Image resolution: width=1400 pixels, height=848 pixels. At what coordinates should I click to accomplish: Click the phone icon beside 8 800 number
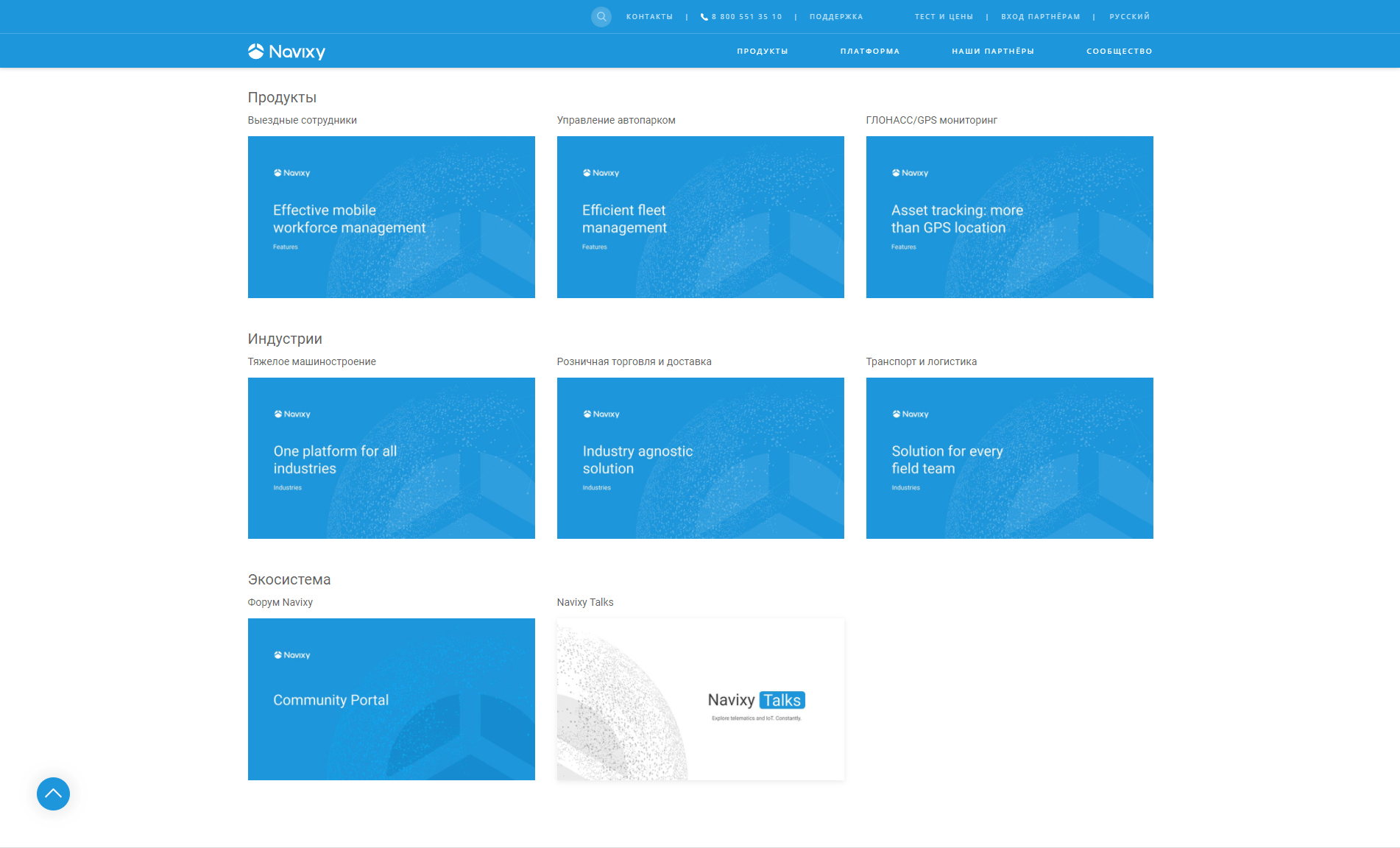(x=704, y=17)
